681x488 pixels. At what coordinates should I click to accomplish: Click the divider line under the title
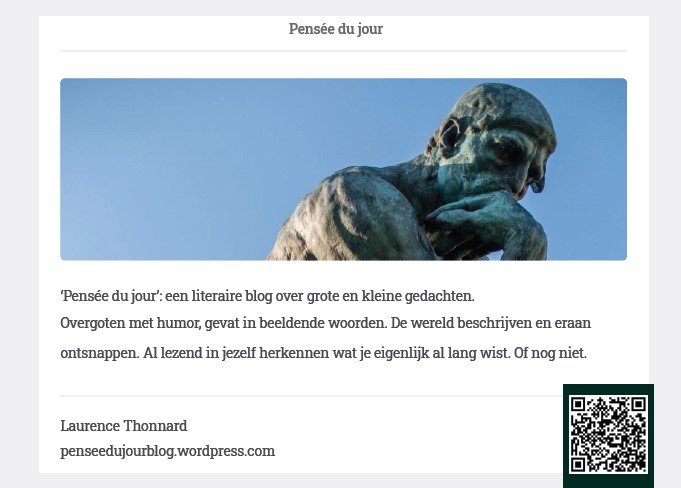pyautogui.click(x=343, y=51)
